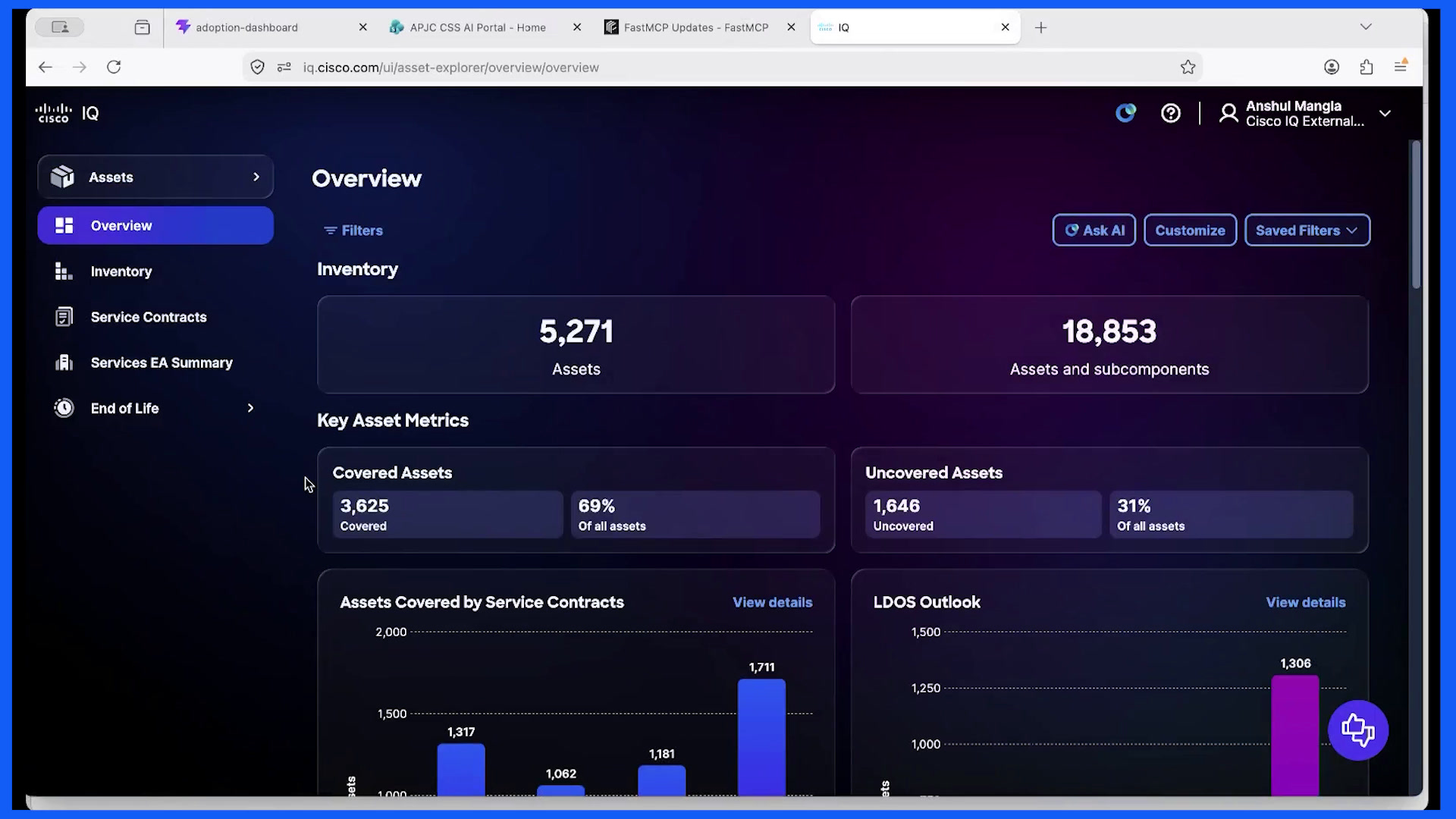The width and height of the screenshot is (1456, 819).
Task: Switch to APJC CSS AI Portal tab
Action: point(485,27)
